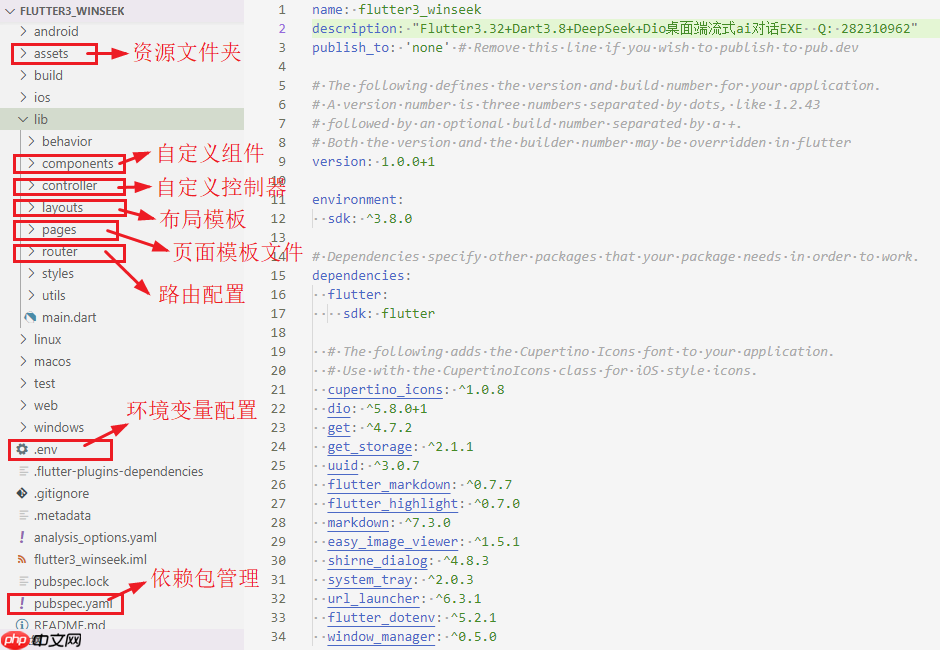Open the get_storage package link
Image resolution: width=940 pixels, height=650 pixels.
click(x=370, y=447)
